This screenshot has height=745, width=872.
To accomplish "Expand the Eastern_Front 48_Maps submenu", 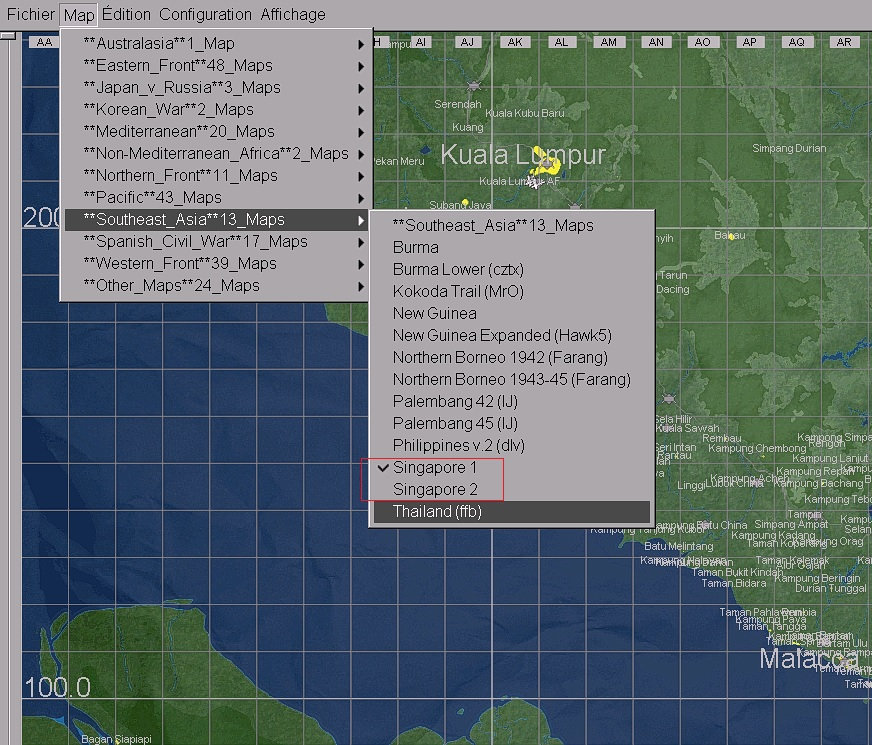I will [216, 66].
